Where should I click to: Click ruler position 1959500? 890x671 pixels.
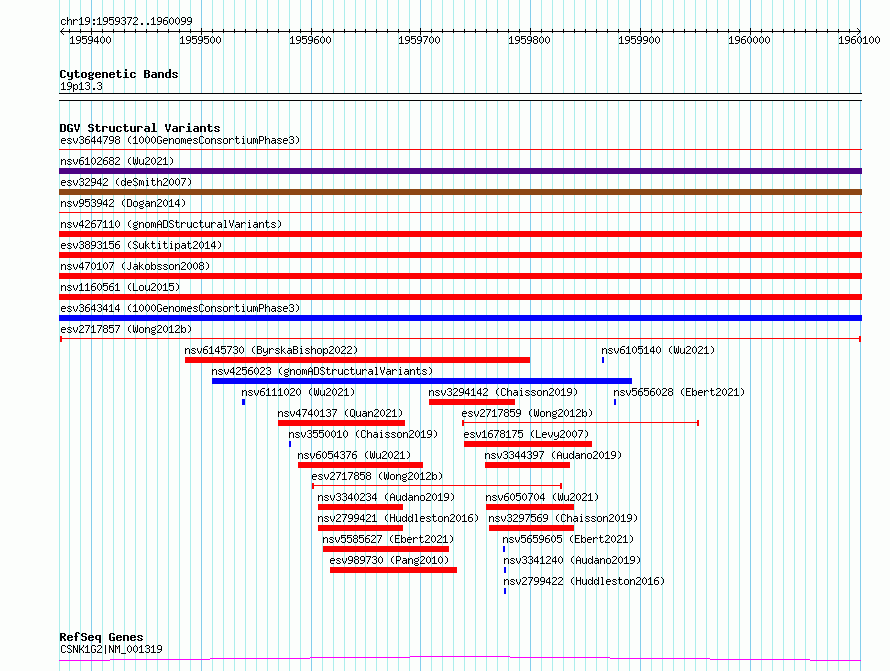200,40
